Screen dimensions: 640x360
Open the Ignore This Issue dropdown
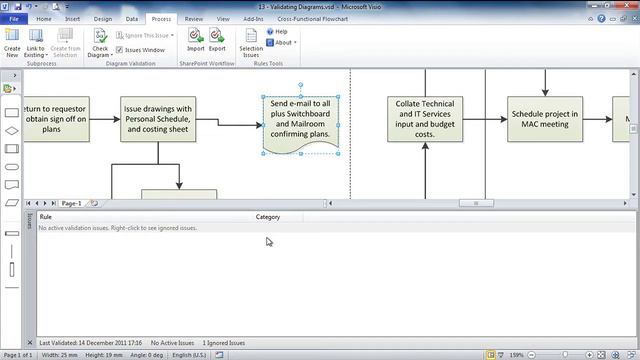(172, 36)
